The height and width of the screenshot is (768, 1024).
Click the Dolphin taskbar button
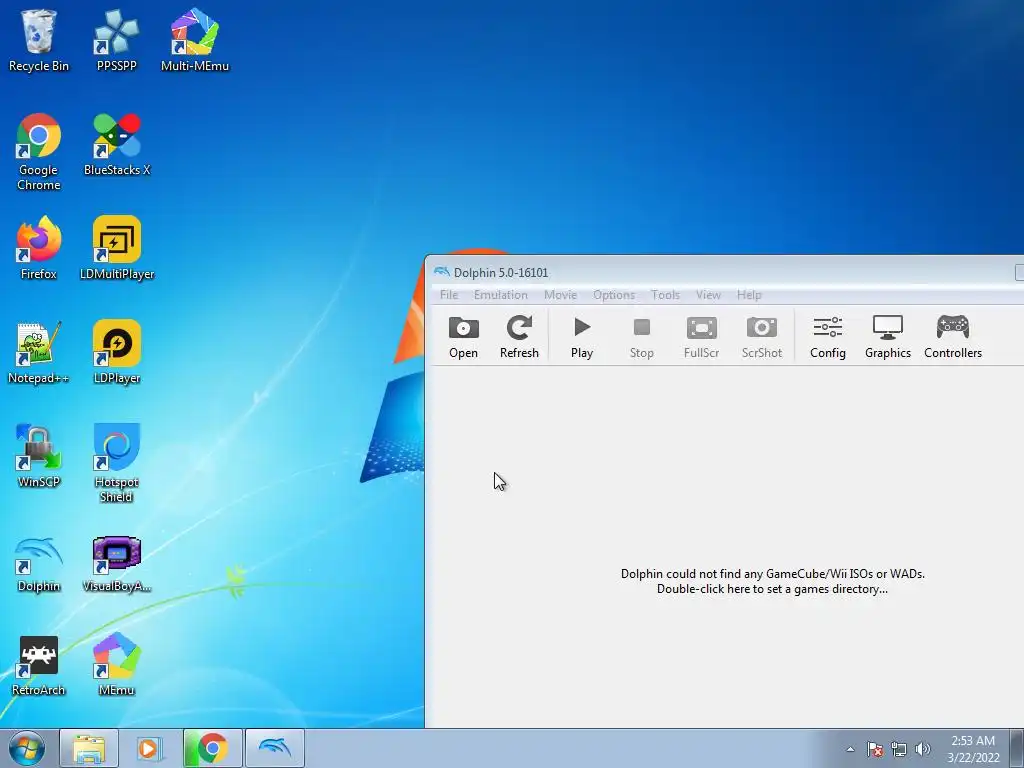tap(275, 748)
